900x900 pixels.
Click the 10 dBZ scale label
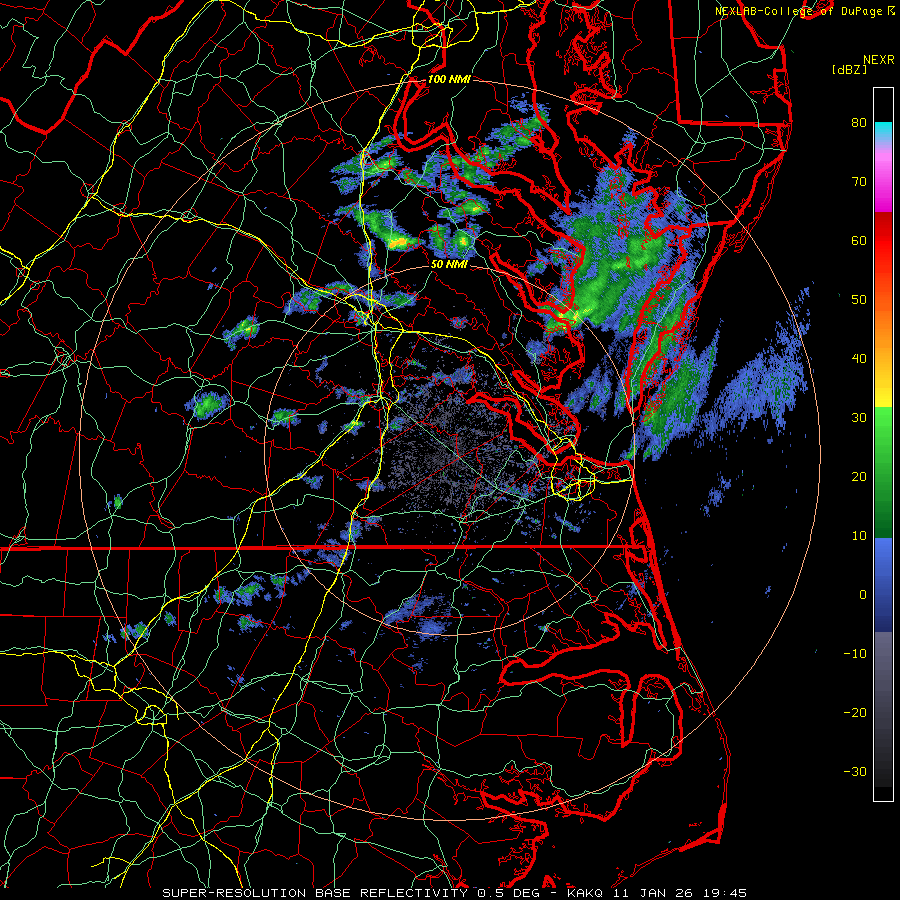click(859, 536)
